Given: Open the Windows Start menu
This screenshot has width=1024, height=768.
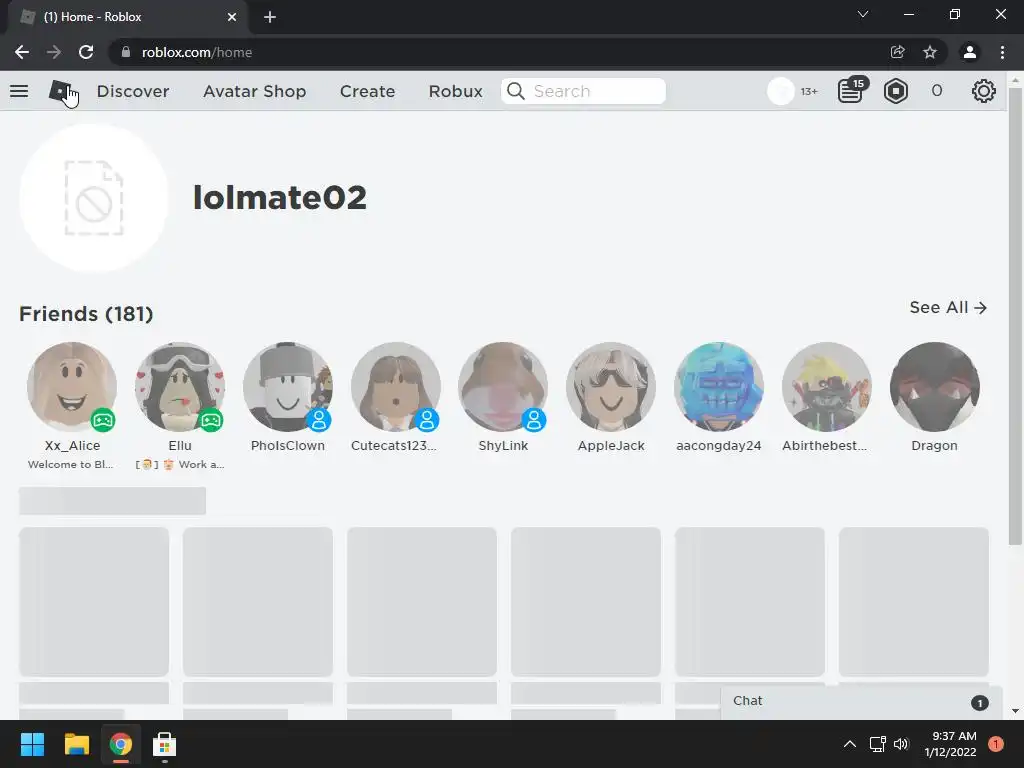Looking at the screenshot, I should pyautogui.click(x=32, y=744).
